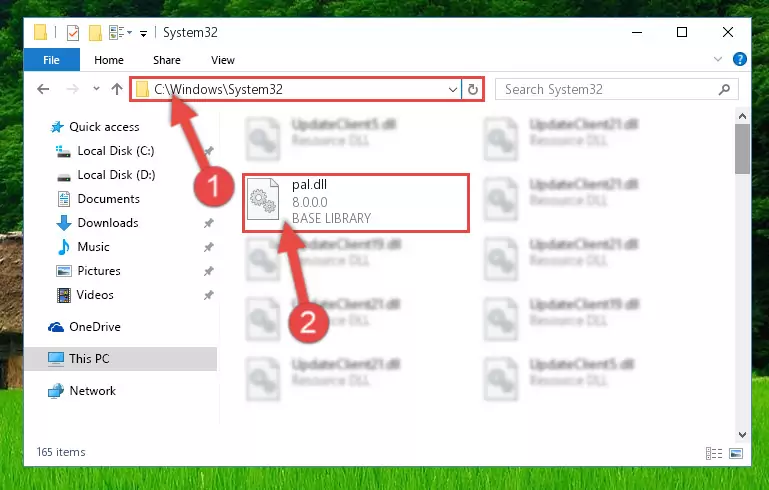Open Local Disk (D:) in sidebar
The width and height of the screenshot is (769, 490).
[x=116, y=175]
